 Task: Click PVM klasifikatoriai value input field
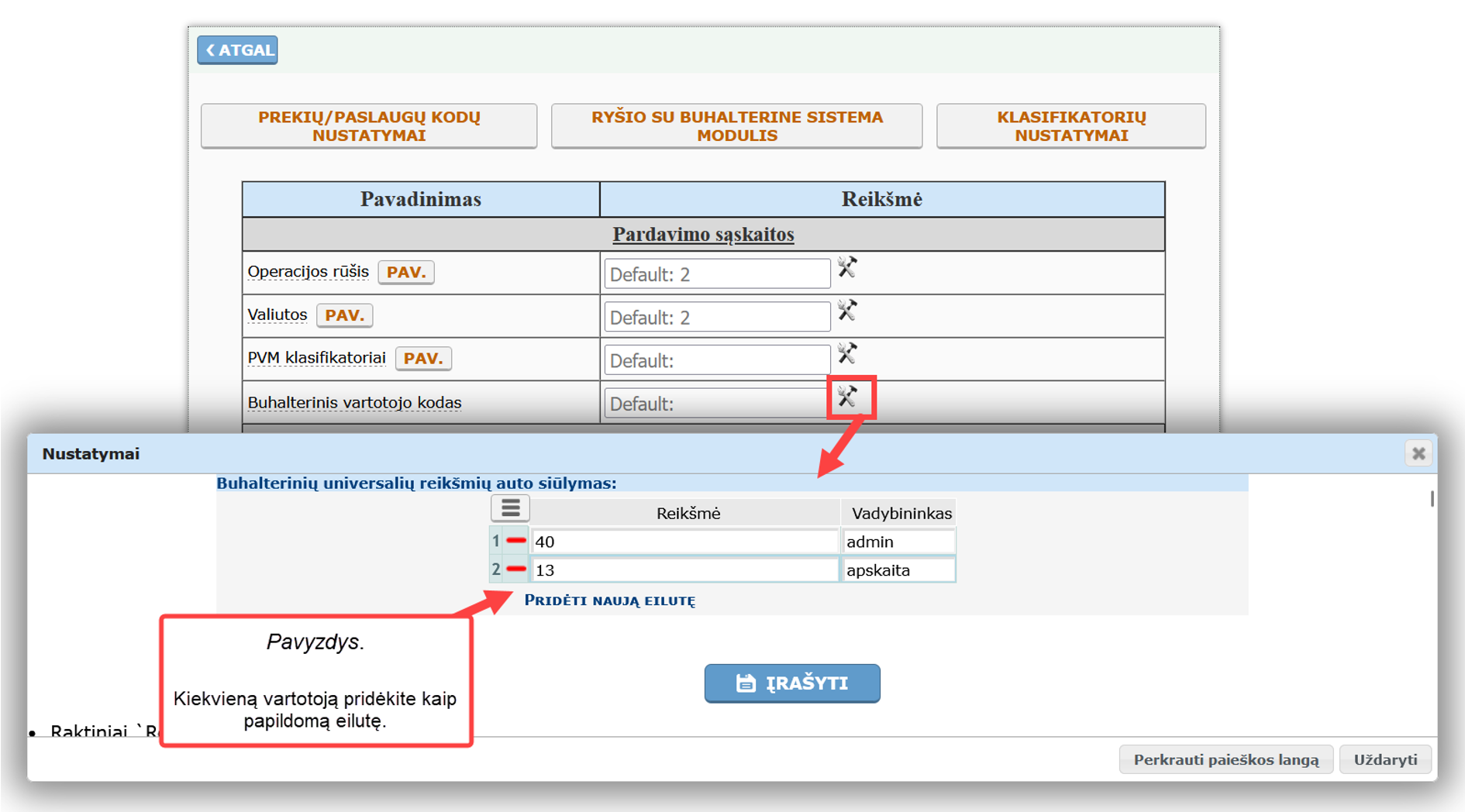717,360
